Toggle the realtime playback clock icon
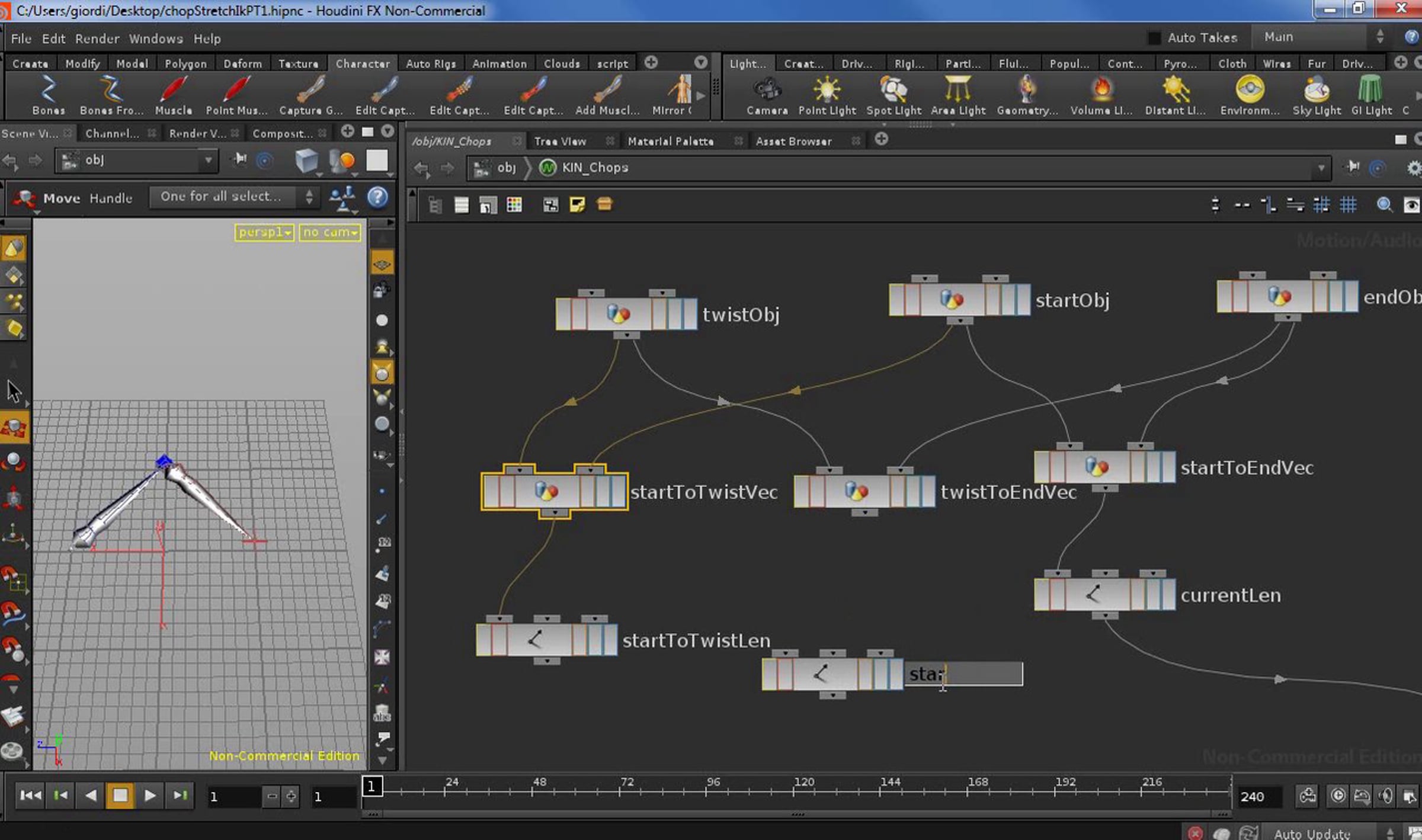Image resolution: width=1422 pixels, height=840 pixels. pyautogui.click(x=1338, y=796)
